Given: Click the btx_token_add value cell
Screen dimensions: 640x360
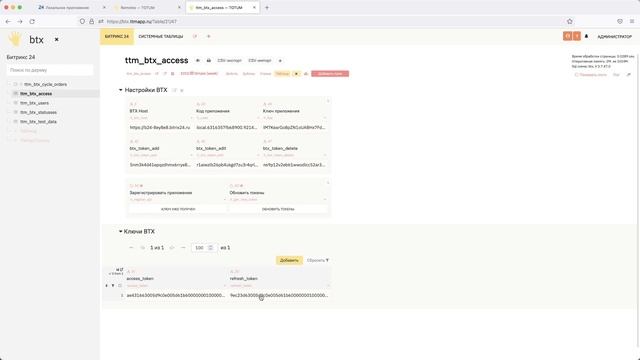Looking at the screenshot, I should (160, 165).
